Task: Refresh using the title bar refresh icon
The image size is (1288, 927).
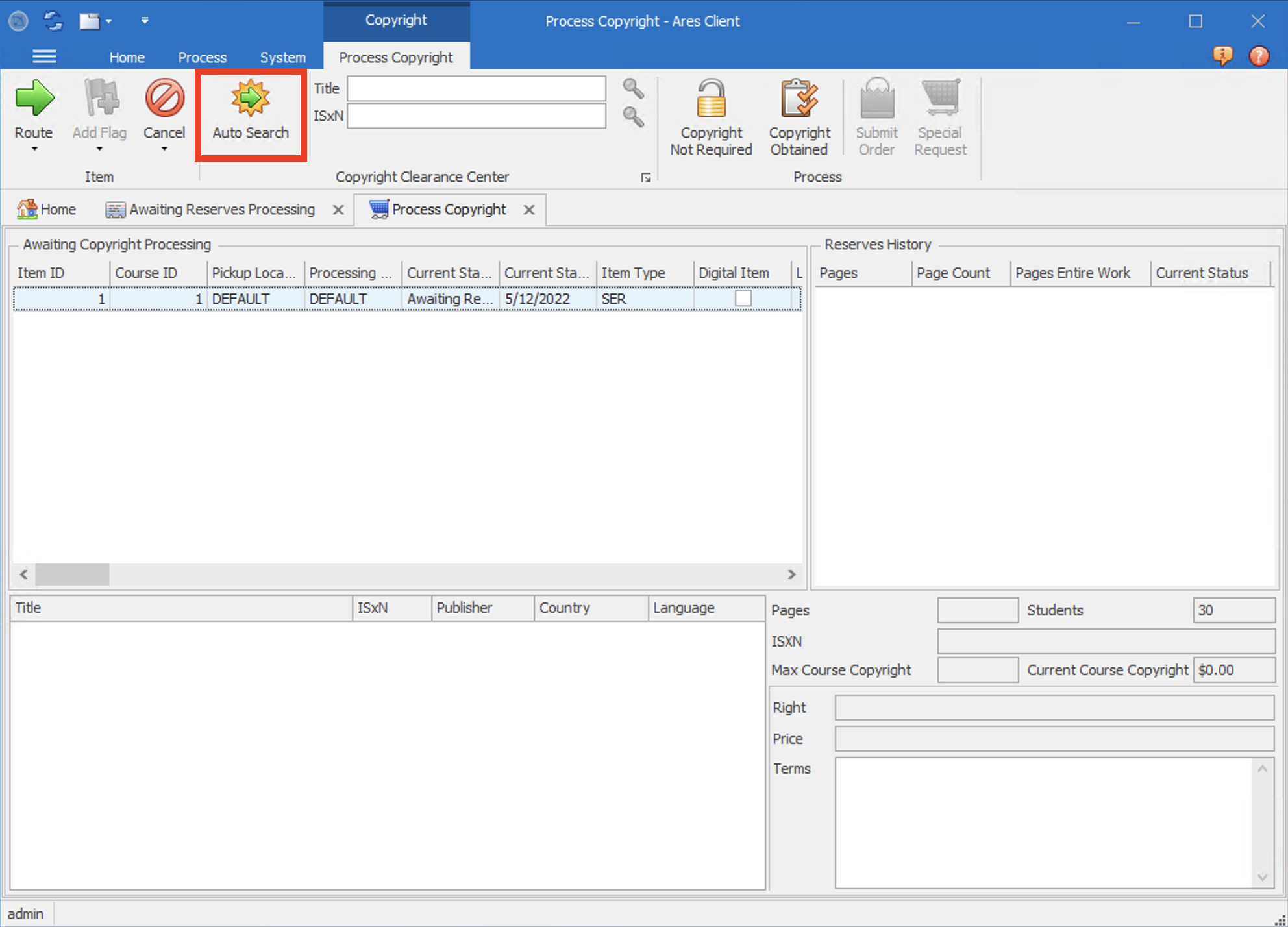Action: click(x=53, y=20)
